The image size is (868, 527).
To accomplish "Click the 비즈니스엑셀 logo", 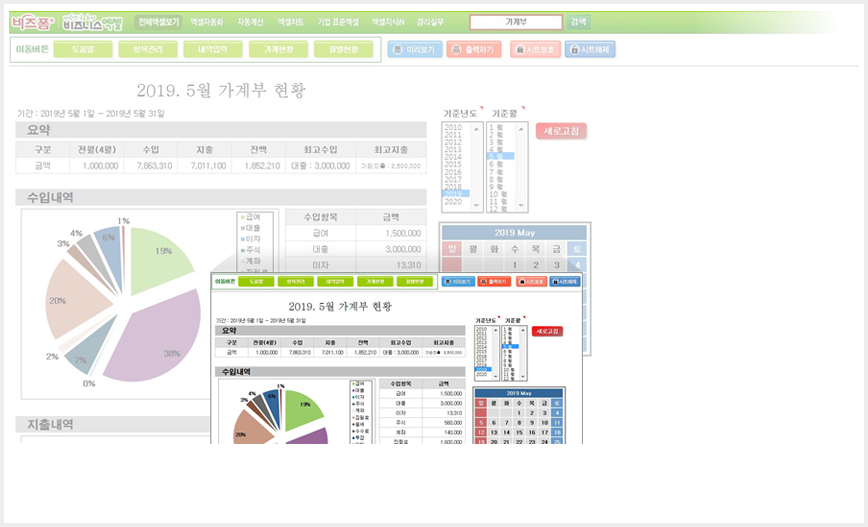I will point(92,23).
